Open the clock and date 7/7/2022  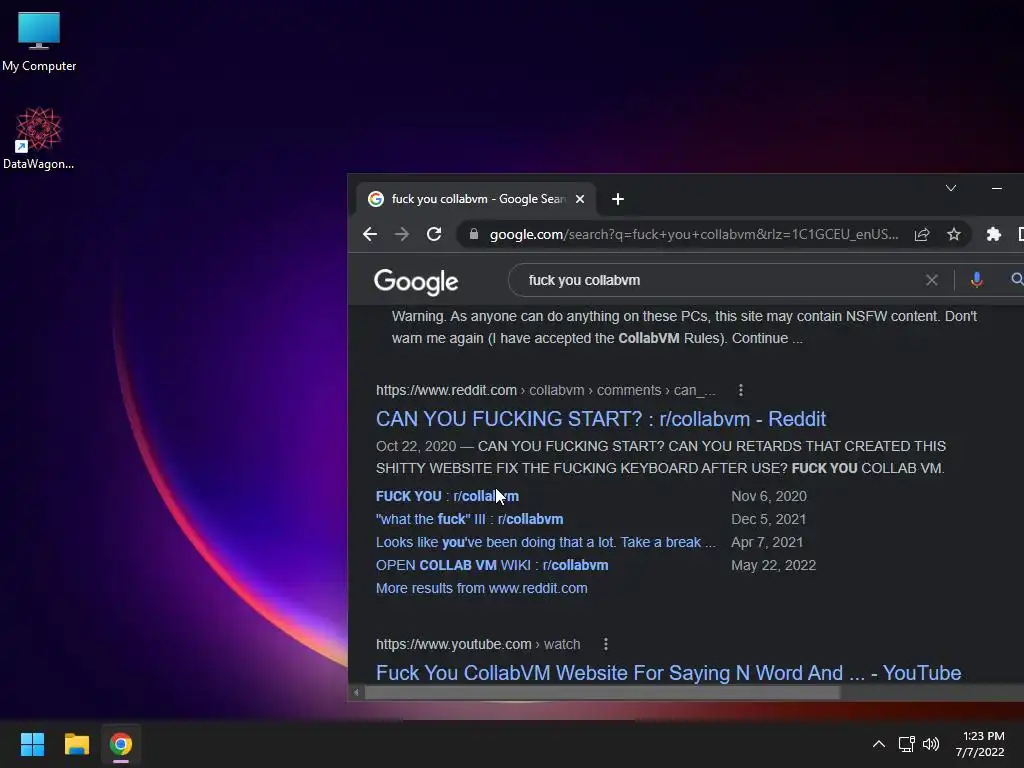click(980, 744)
